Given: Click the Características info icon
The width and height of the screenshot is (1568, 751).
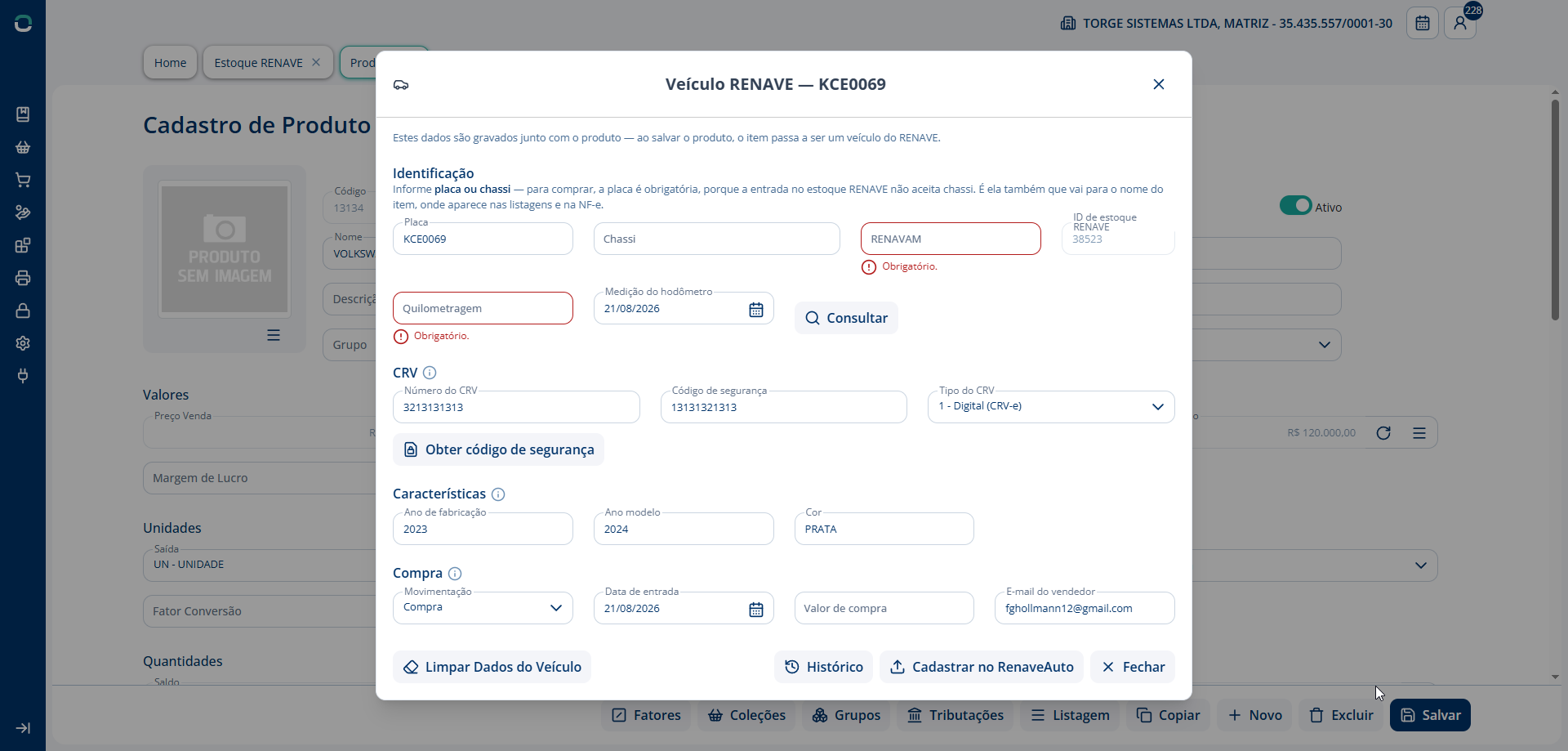Looking at the screenshot, I should pos(498,494).
